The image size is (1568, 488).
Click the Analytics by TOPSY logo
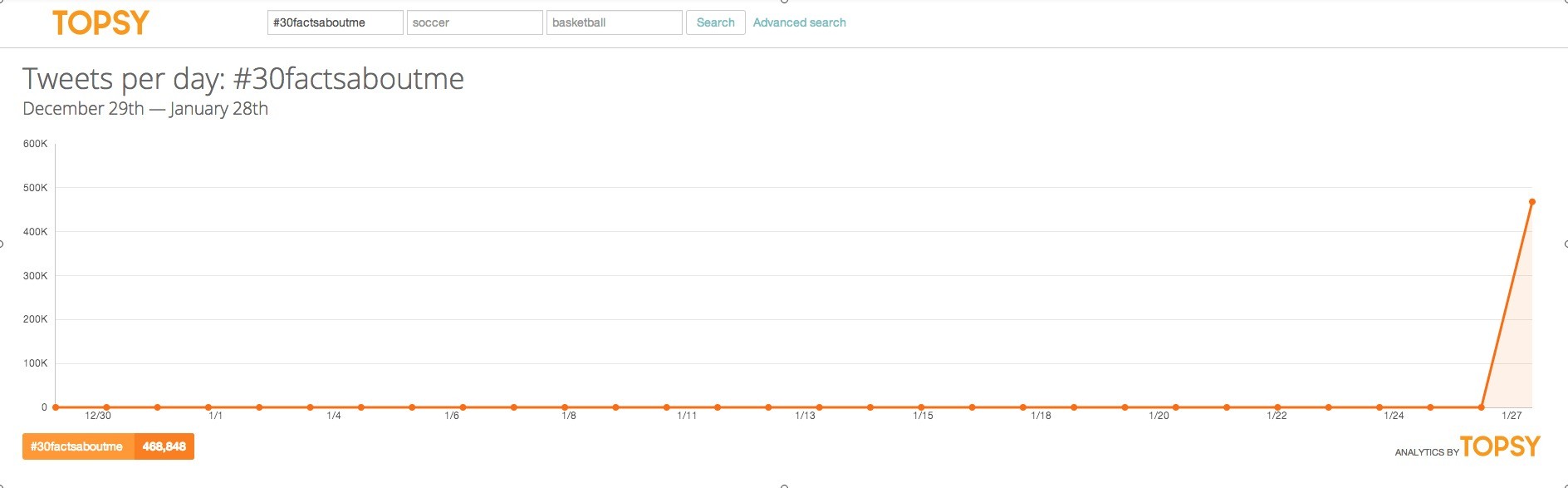1468,447
